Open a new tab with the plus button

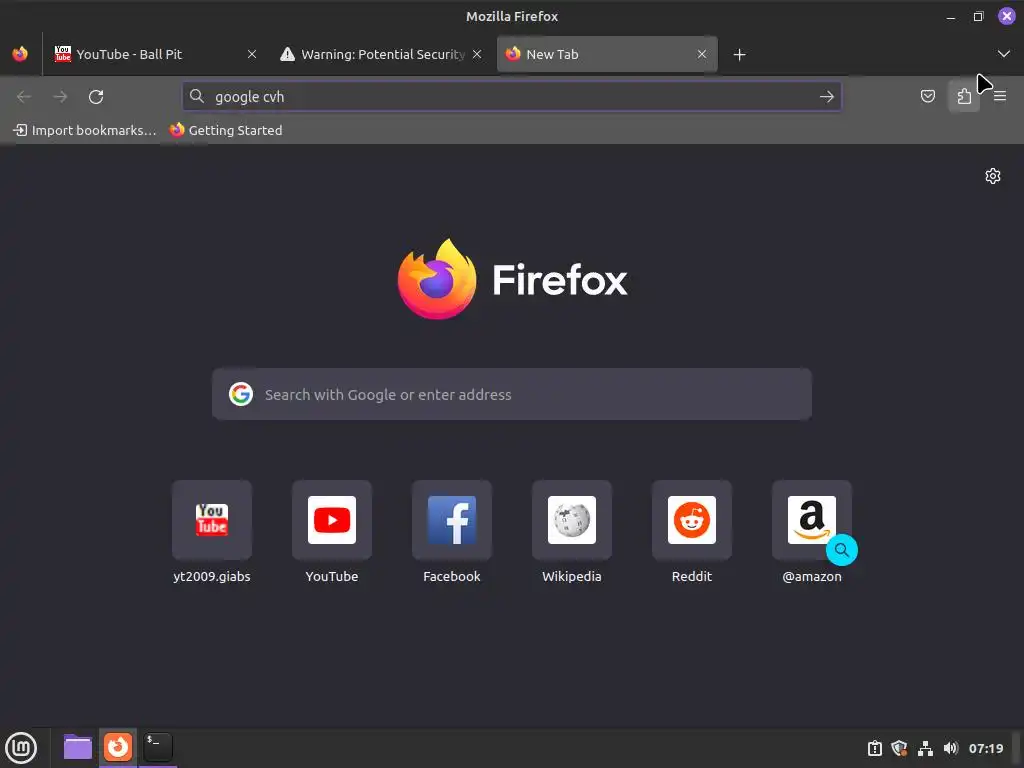click(x=739, y=55)
